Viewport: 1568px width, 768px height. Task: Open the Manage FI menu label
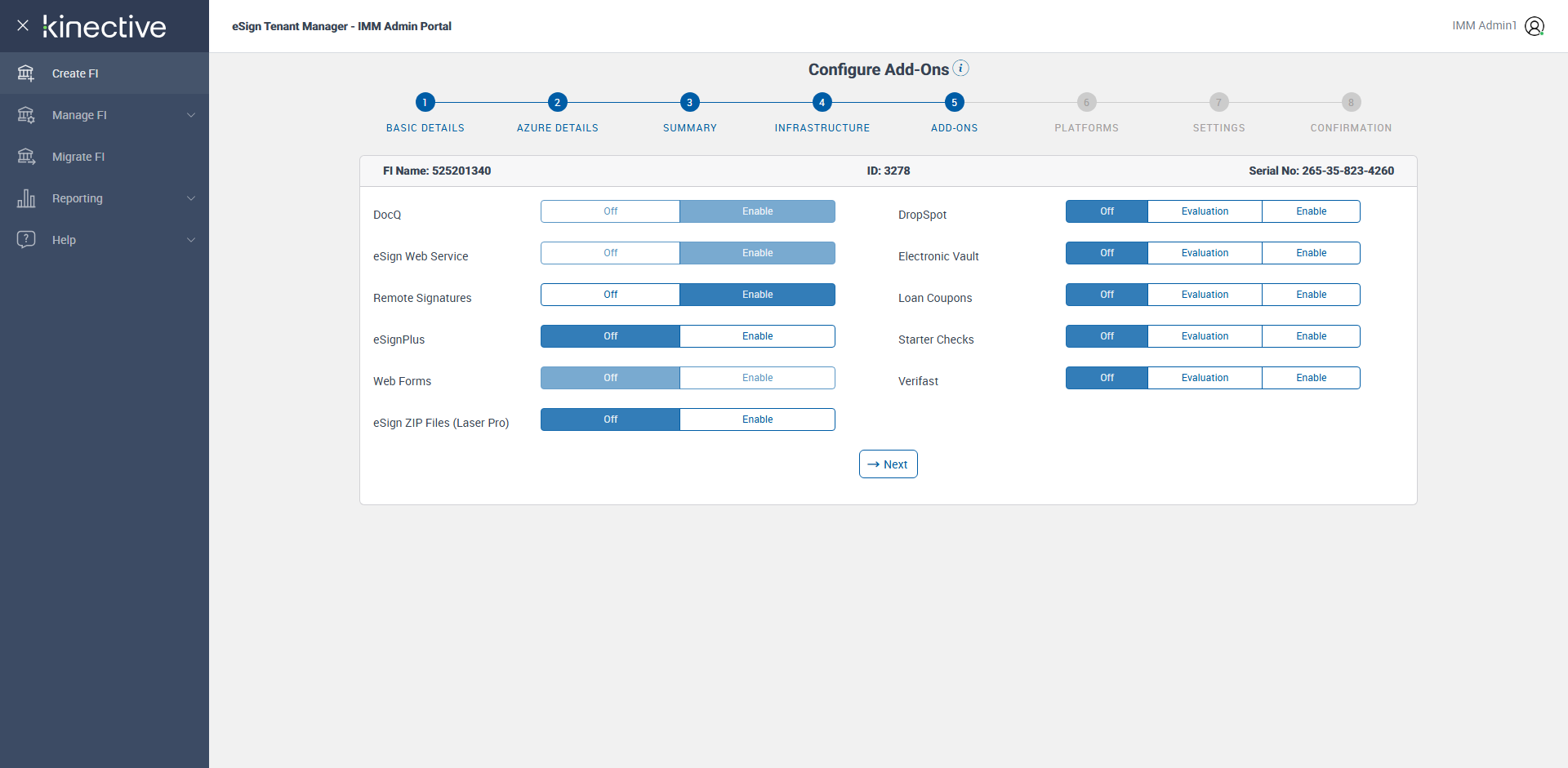(79, 115)
